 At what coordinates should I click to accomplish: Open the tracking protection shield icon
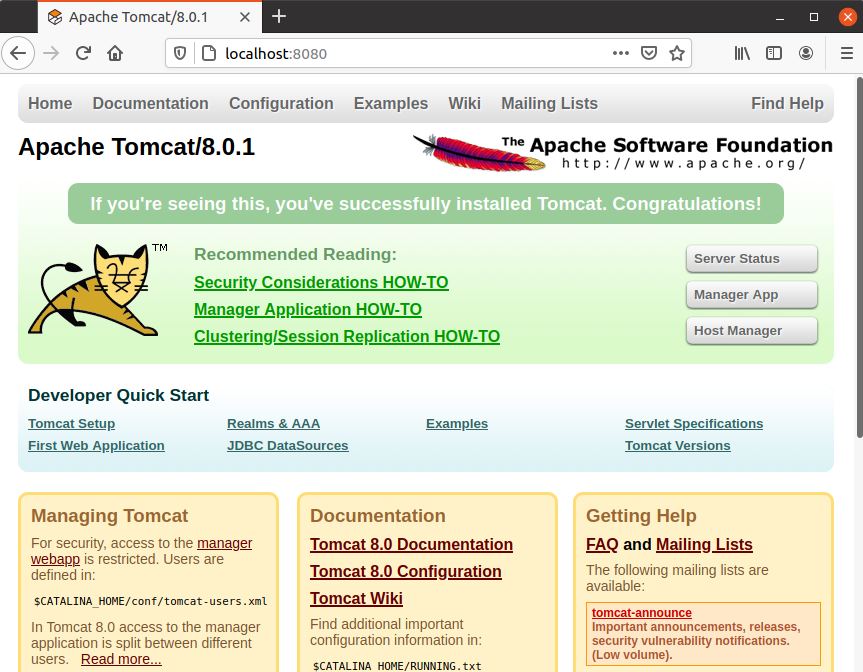pyautogui.click(x=180, y=53)
